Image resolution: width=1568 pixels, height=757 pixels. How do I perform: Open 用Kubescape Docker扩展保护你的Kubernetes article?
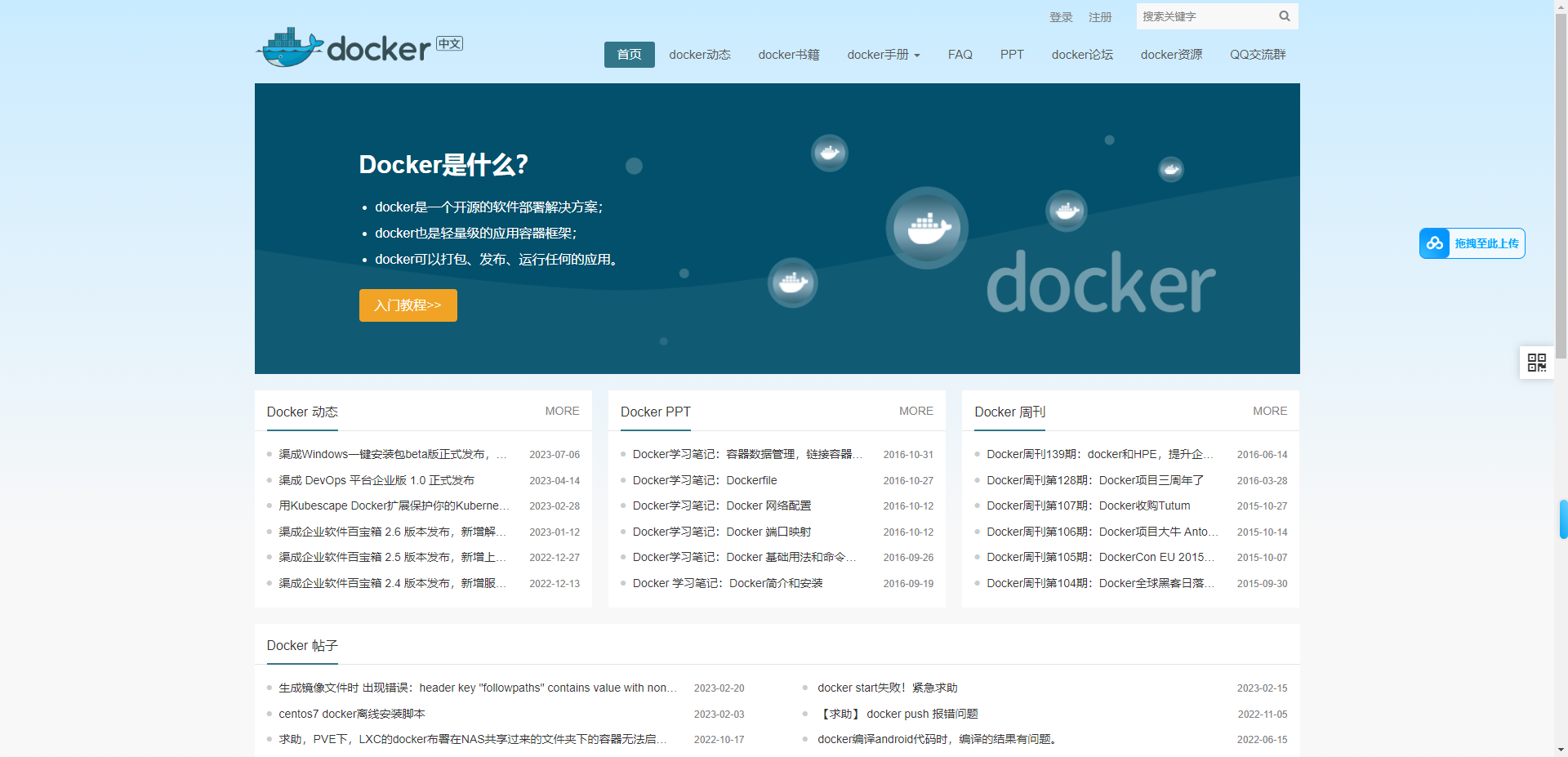point(394,505)
